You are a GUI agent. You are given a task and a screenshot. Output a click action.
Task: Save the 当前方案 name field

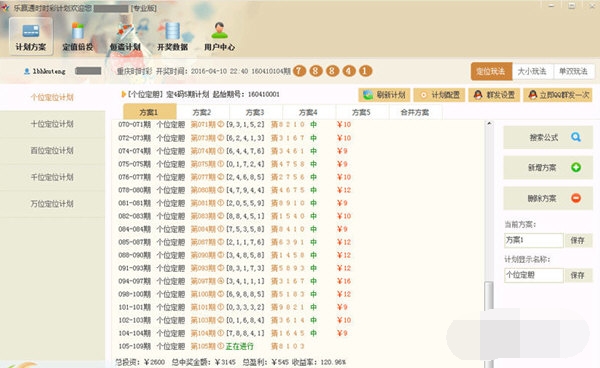point(578,240)
